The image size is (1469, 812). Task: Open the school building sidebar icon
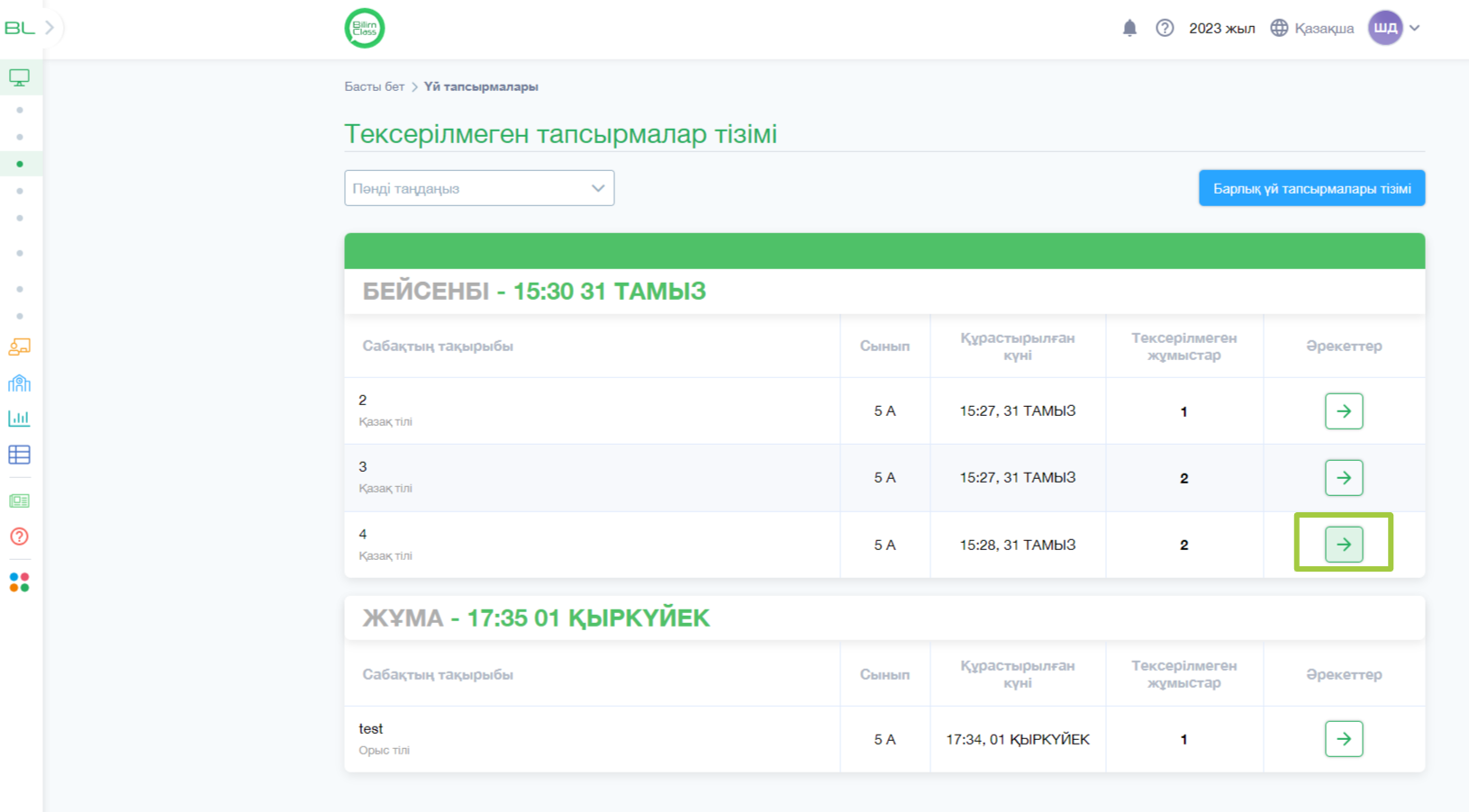point(19,383)
